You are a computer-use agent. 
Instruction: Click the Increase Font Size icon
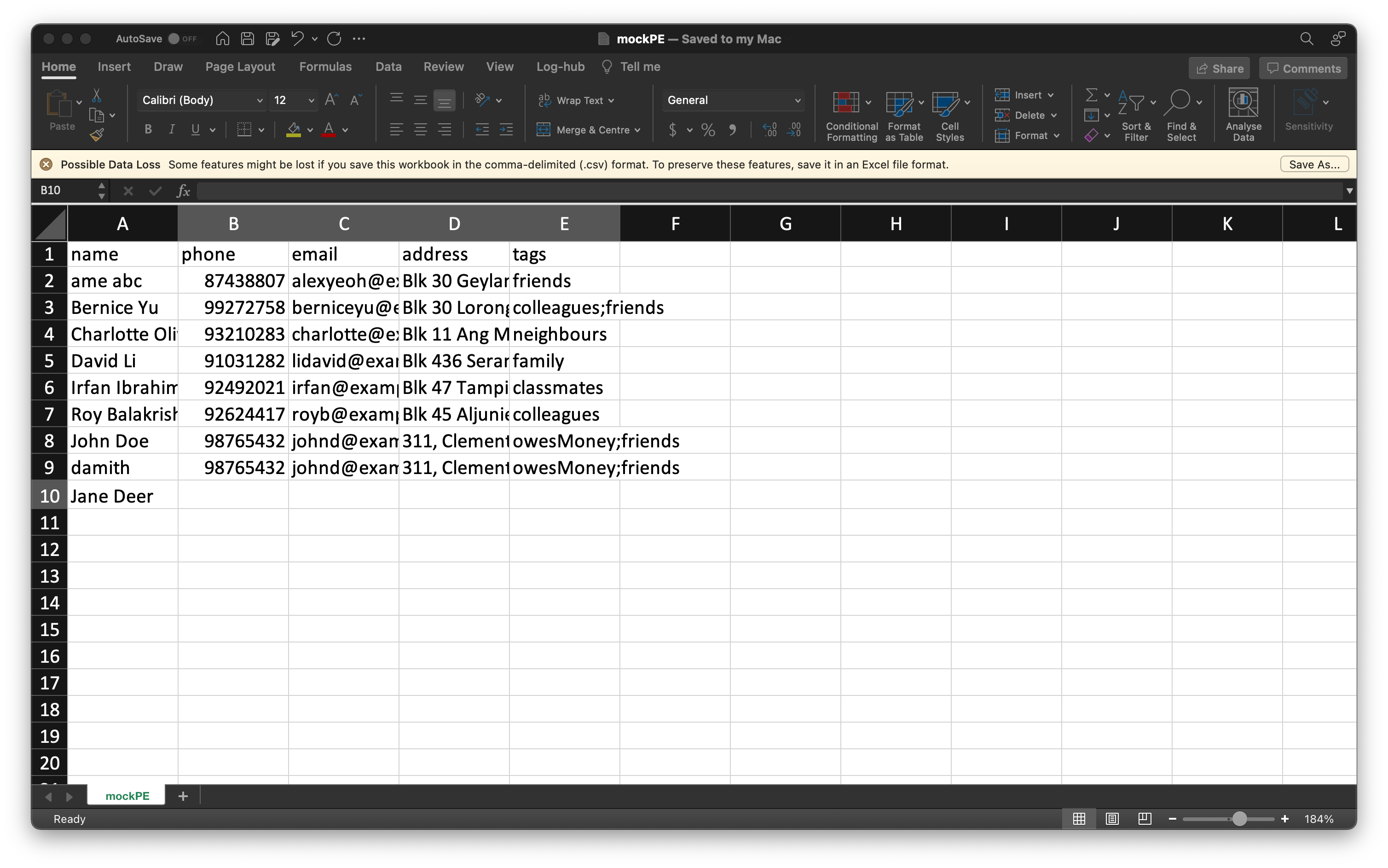click(331, 100)
